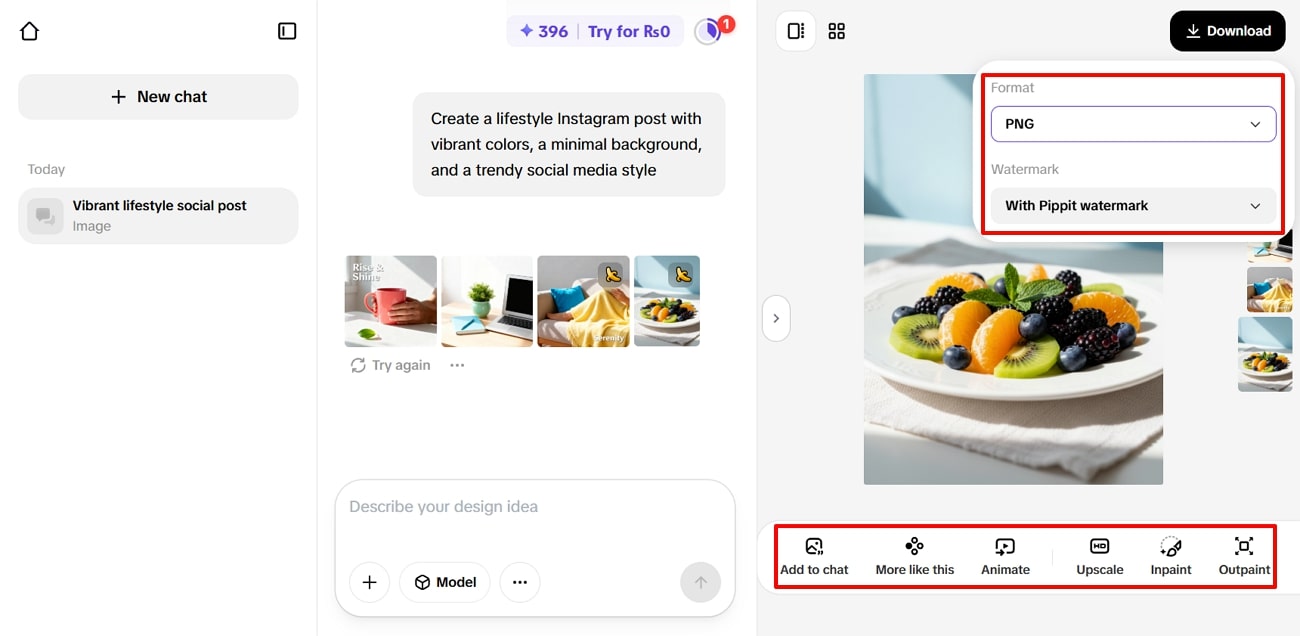Click the Try for Rs0 offer

point(628,31)
